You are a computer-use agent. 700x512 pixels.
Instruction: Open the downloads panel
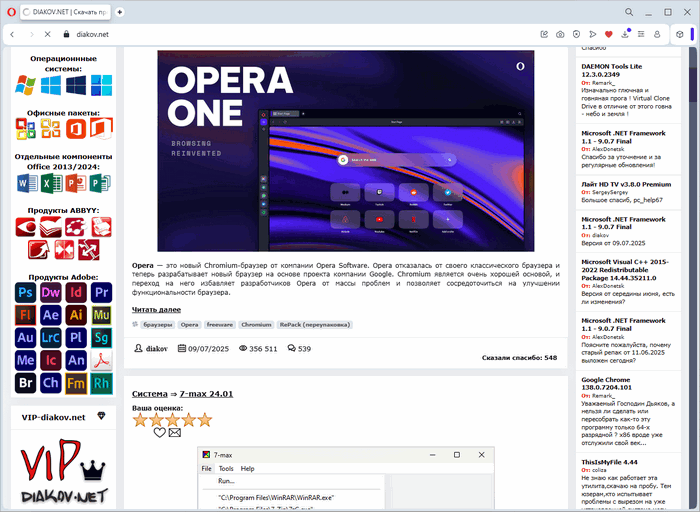[625, 34]
